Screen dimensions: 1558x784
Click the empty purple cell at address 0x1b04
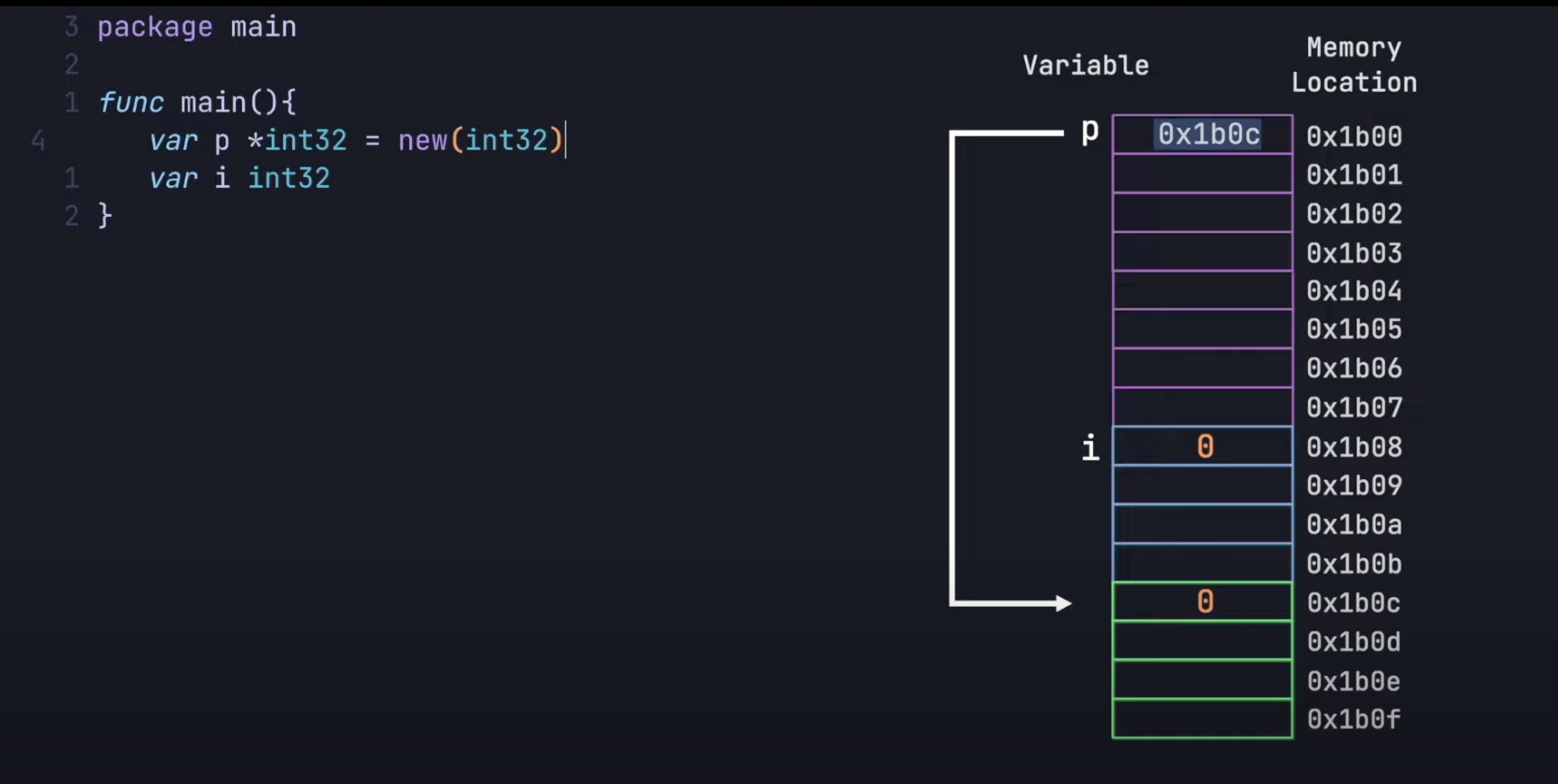tap(1202, 290)
